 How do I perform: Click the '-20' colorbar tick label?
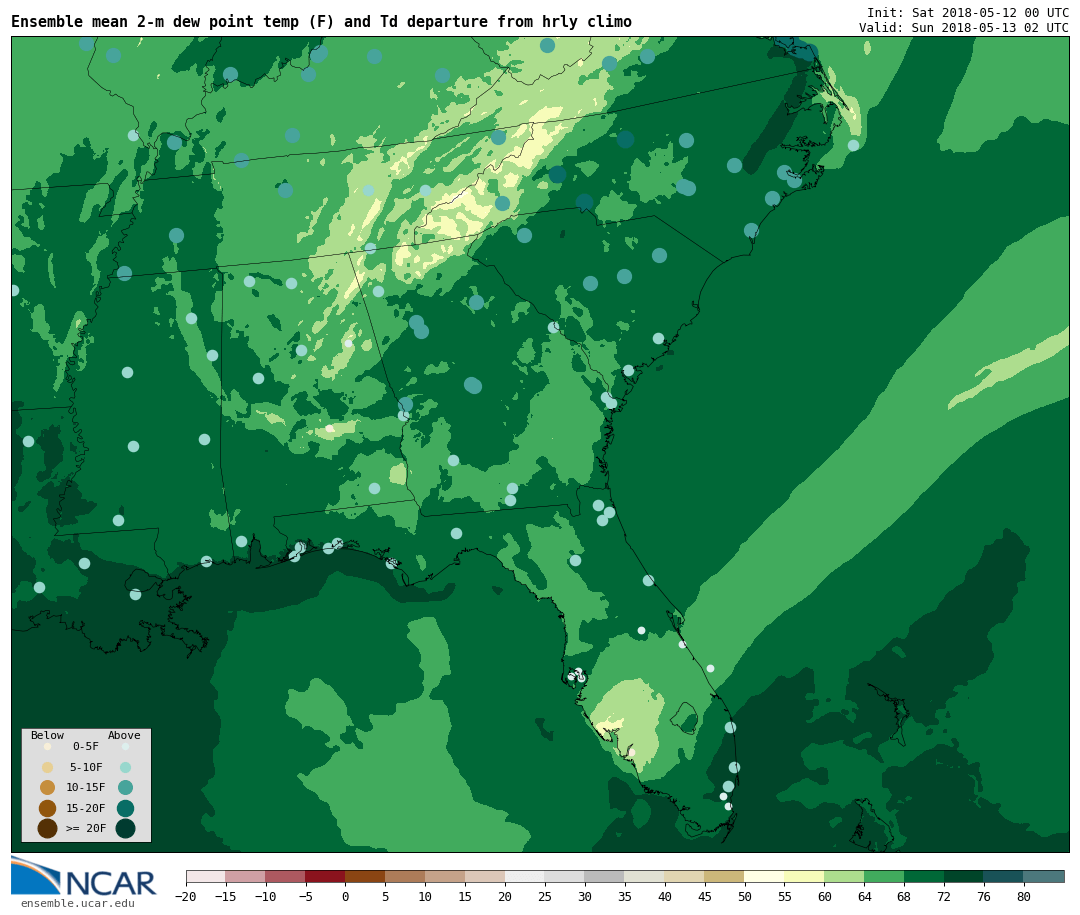pos(186,896)
